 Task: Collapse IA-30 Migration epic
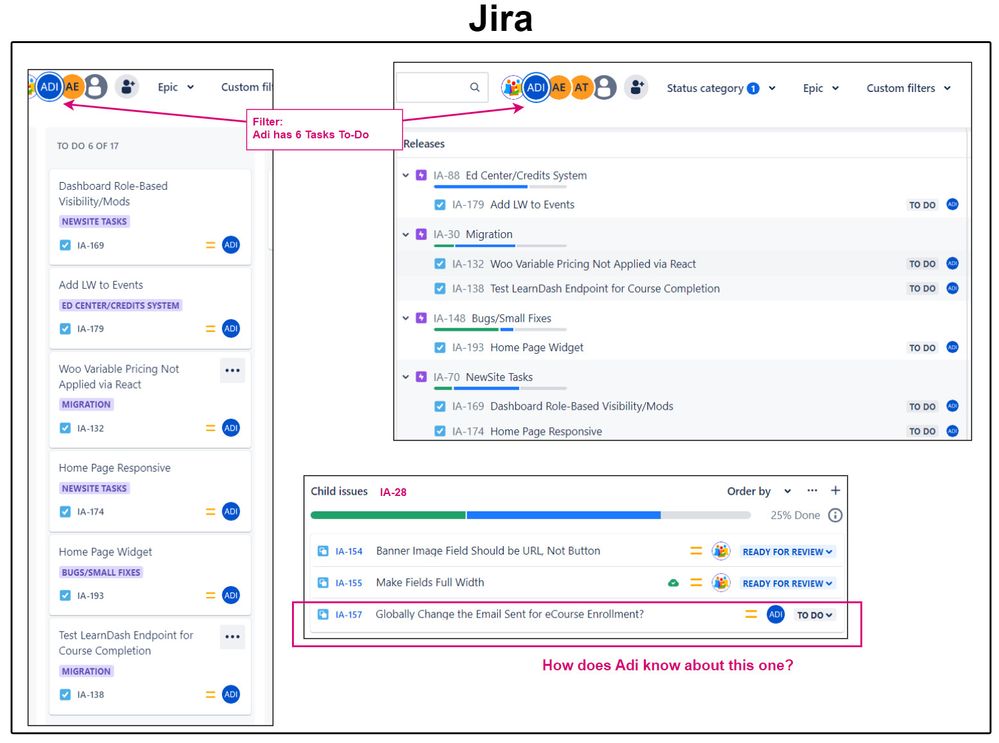pyautogui.click(x=405, y=234)
